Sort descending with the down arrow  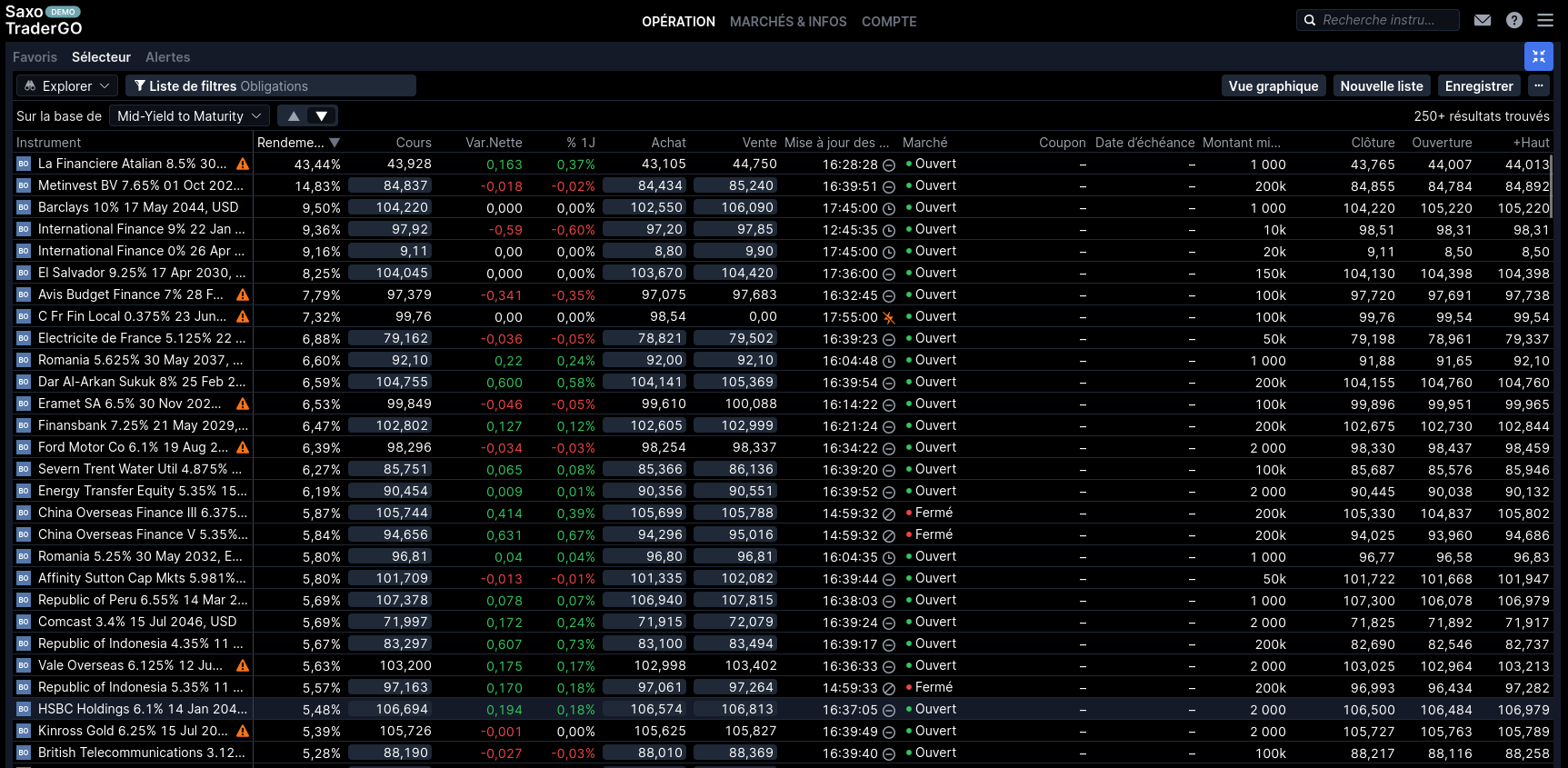coord(322,116)
